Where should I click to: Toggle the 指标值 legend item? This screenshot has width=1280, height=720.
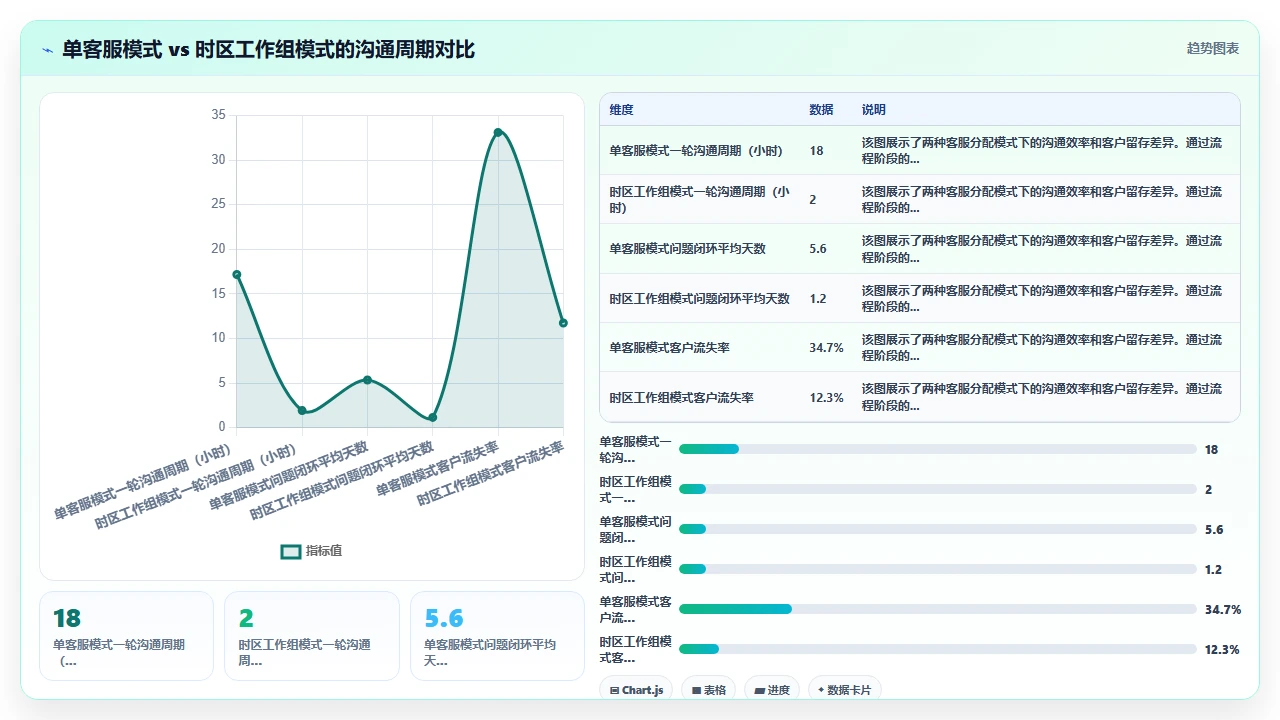pos(312,551)
